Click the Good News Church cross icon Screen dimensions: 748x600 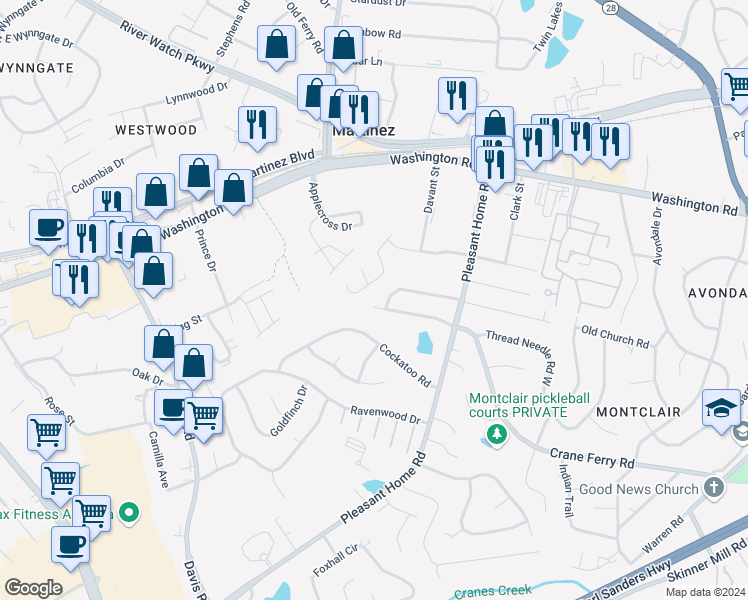pos(713,489)
